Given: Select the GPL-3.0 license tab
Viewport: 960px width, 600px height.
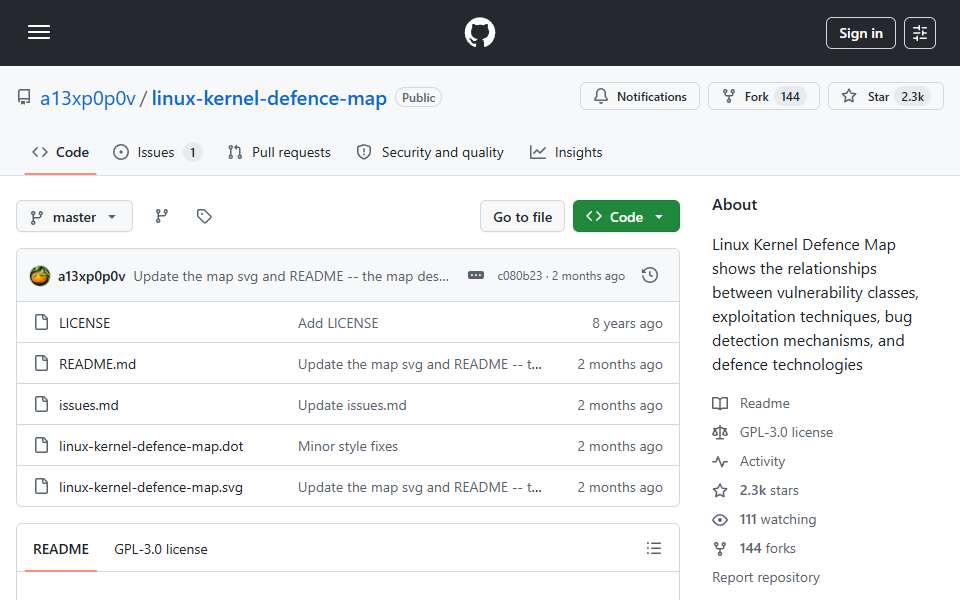Looking at the screenshot, I should pyautogui.click(x=160, y=549).
